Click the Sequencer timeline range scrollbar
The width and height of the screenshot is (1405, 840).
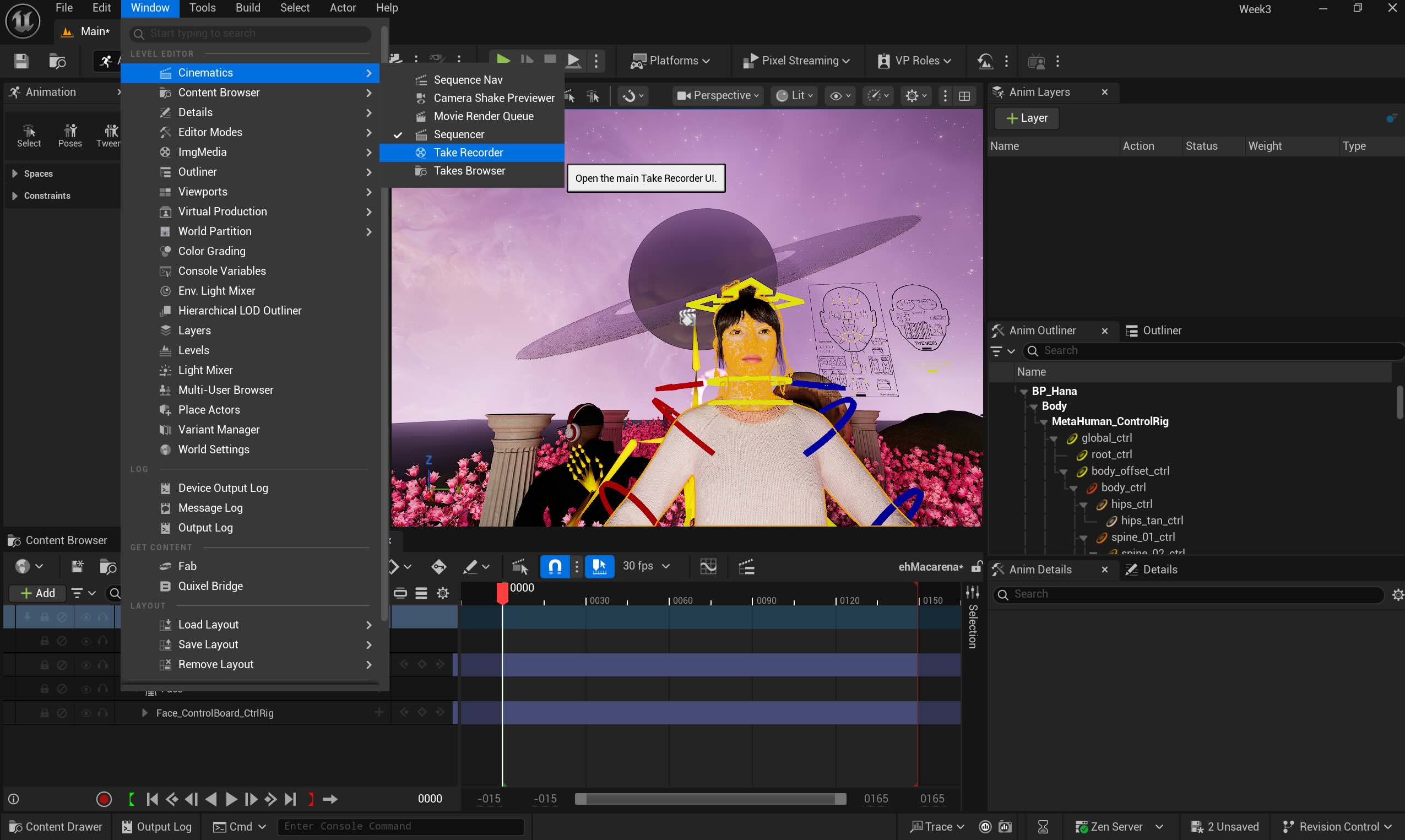(710, 799)
